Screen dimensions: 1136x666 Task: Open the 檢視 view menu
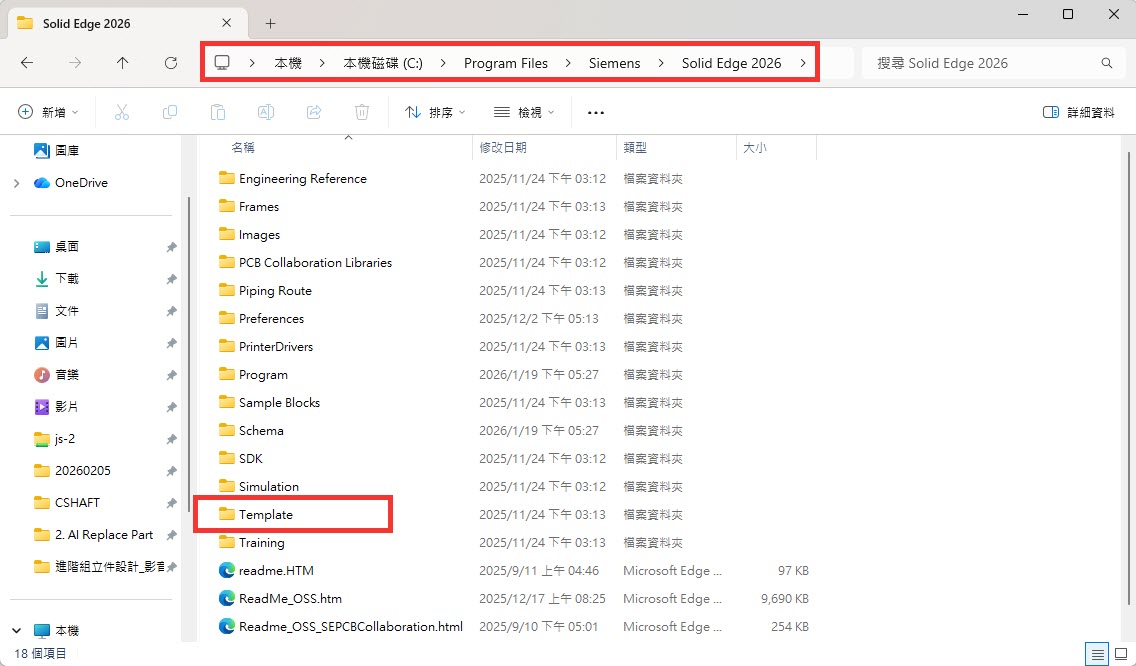[x=524, y=112]
